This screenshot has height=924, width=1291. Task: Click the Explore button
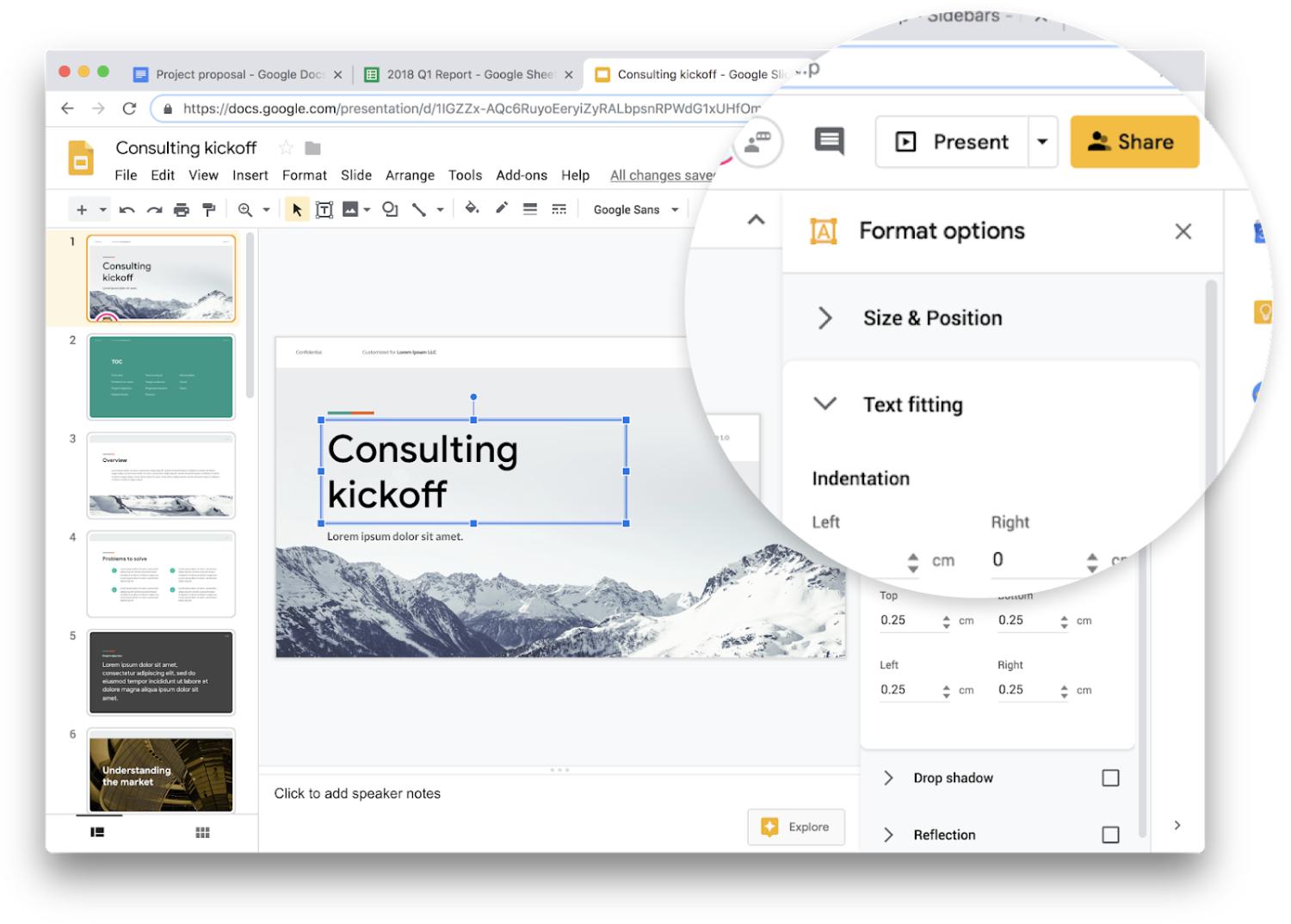[x=796, y=827]
